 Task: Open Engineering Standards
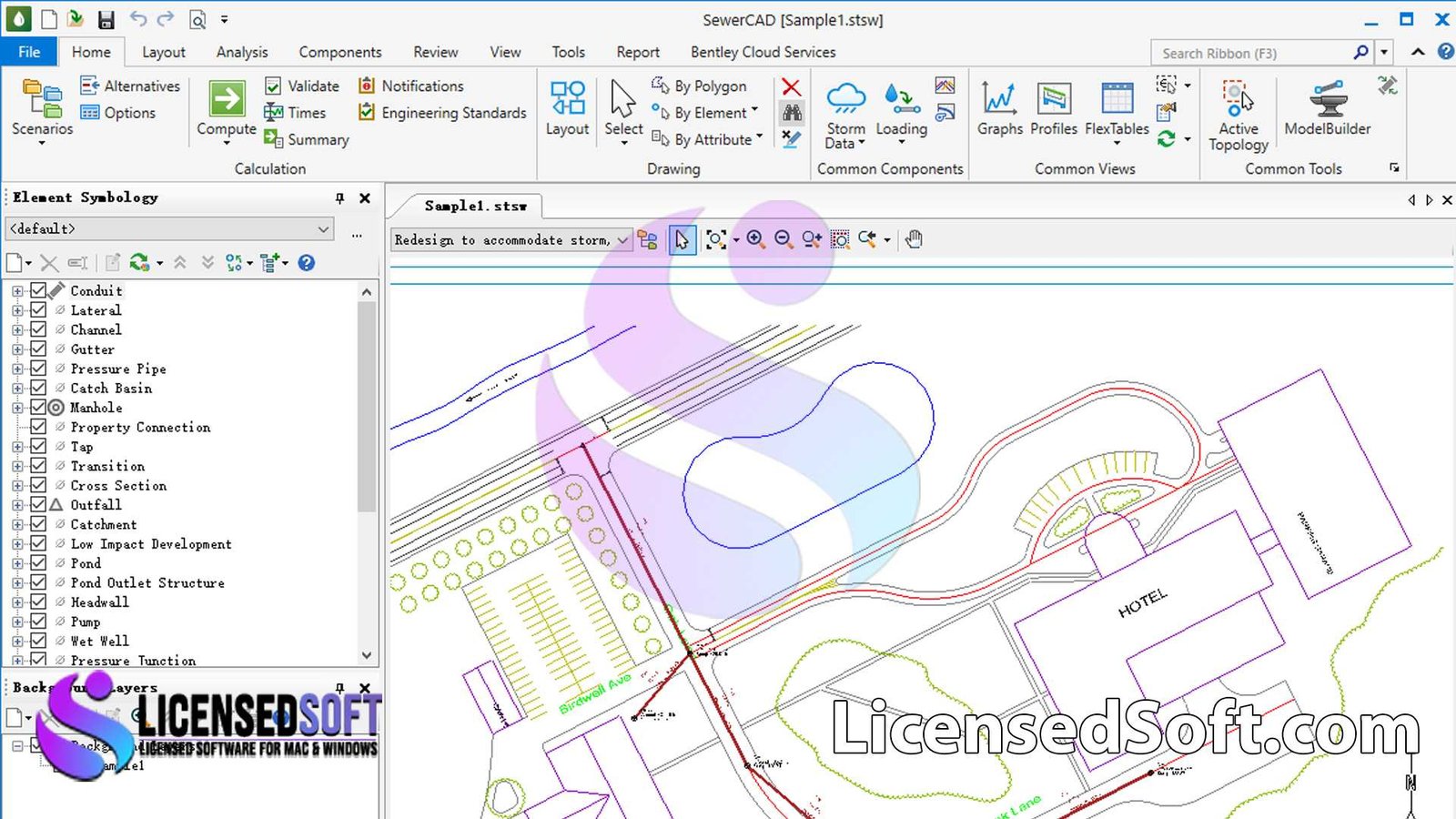click(442, 113)
